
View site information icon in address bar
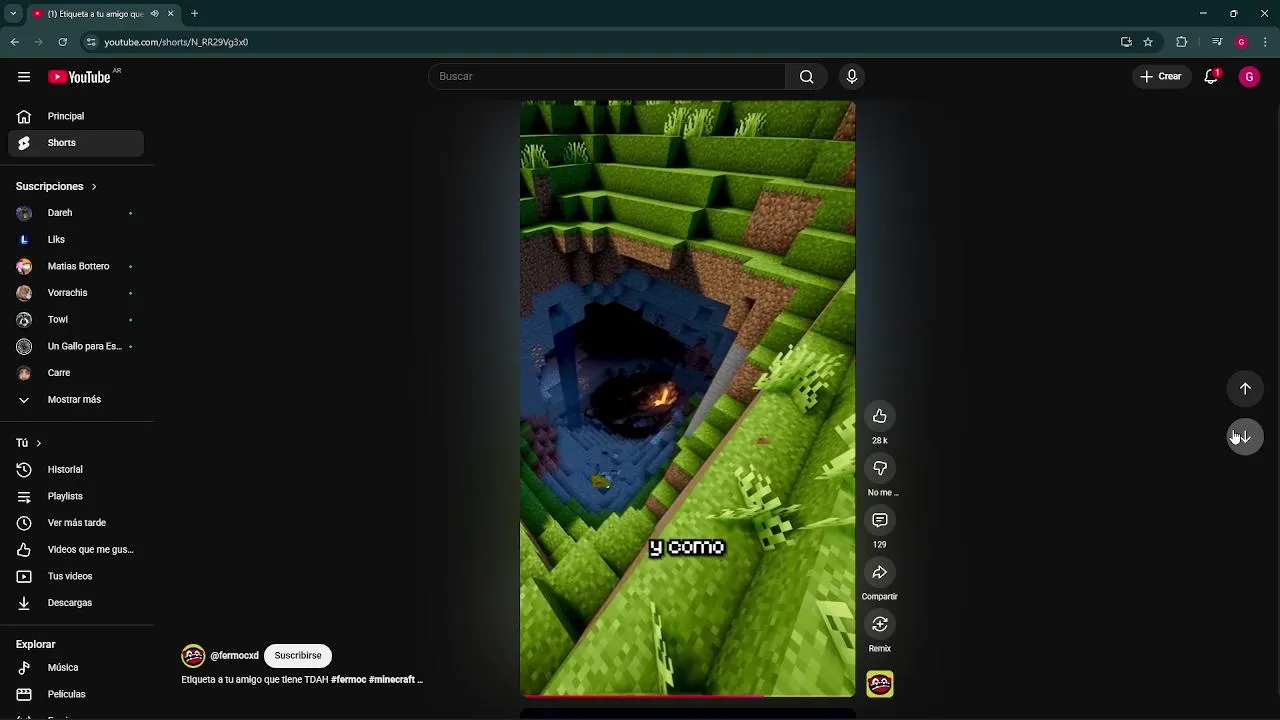[91, 42]
